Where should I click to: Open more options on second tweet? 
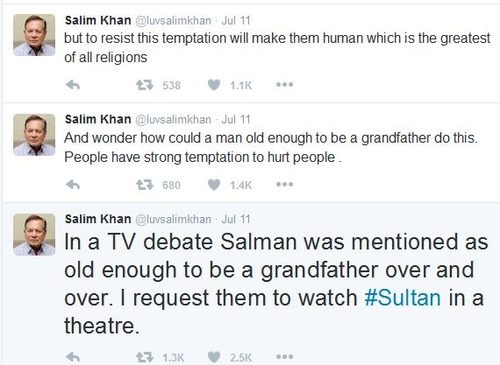[285, 184]
